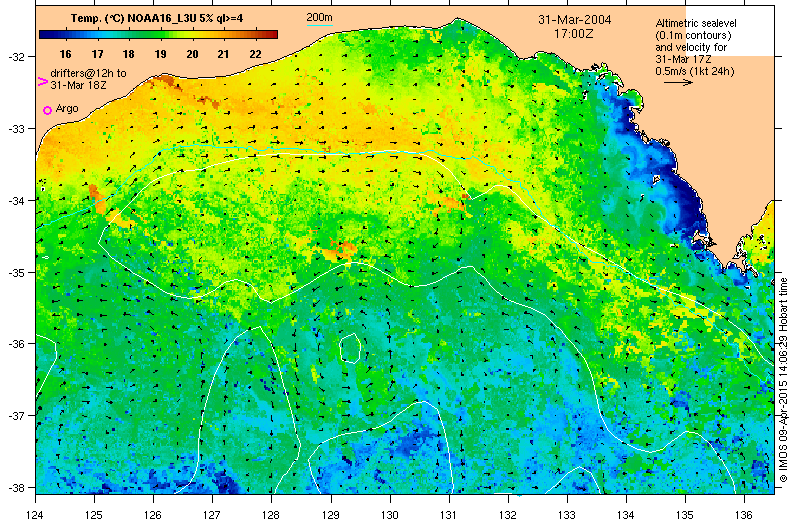Click the cyan 200m isobath legend line
Image resolution: width=800 pixels, height=520 pixels.
point(319,25)
